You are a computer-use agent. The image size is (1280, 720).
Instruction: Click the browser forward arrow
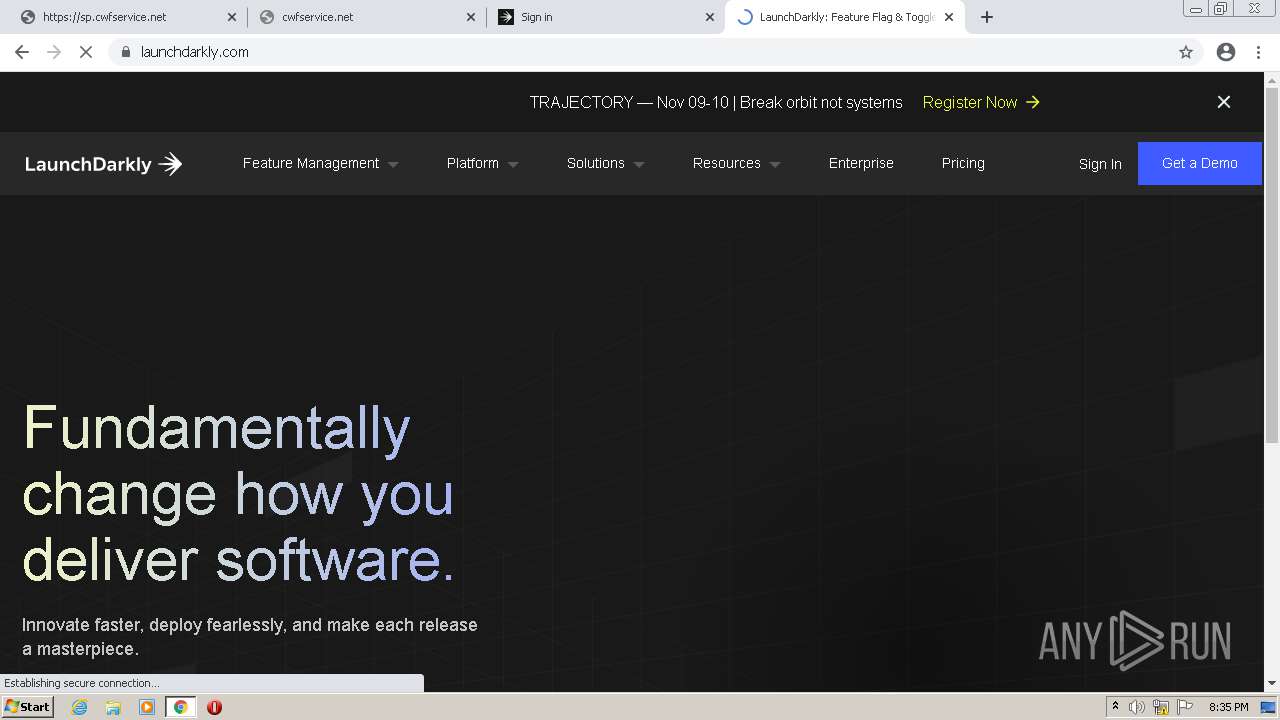(54, 52)
